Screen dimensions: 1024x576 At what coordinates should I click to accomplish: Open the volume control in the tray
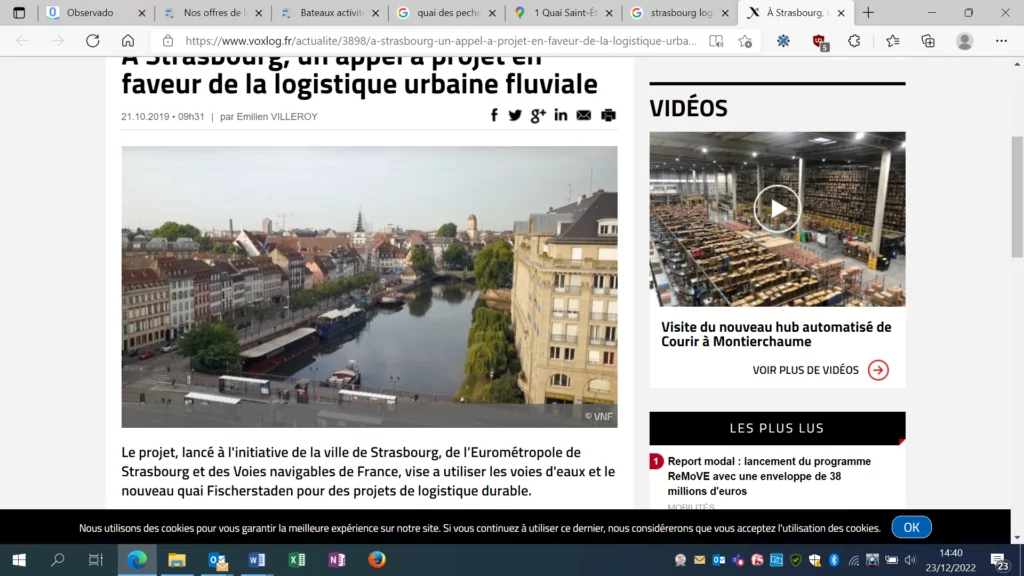click(910, 560)
